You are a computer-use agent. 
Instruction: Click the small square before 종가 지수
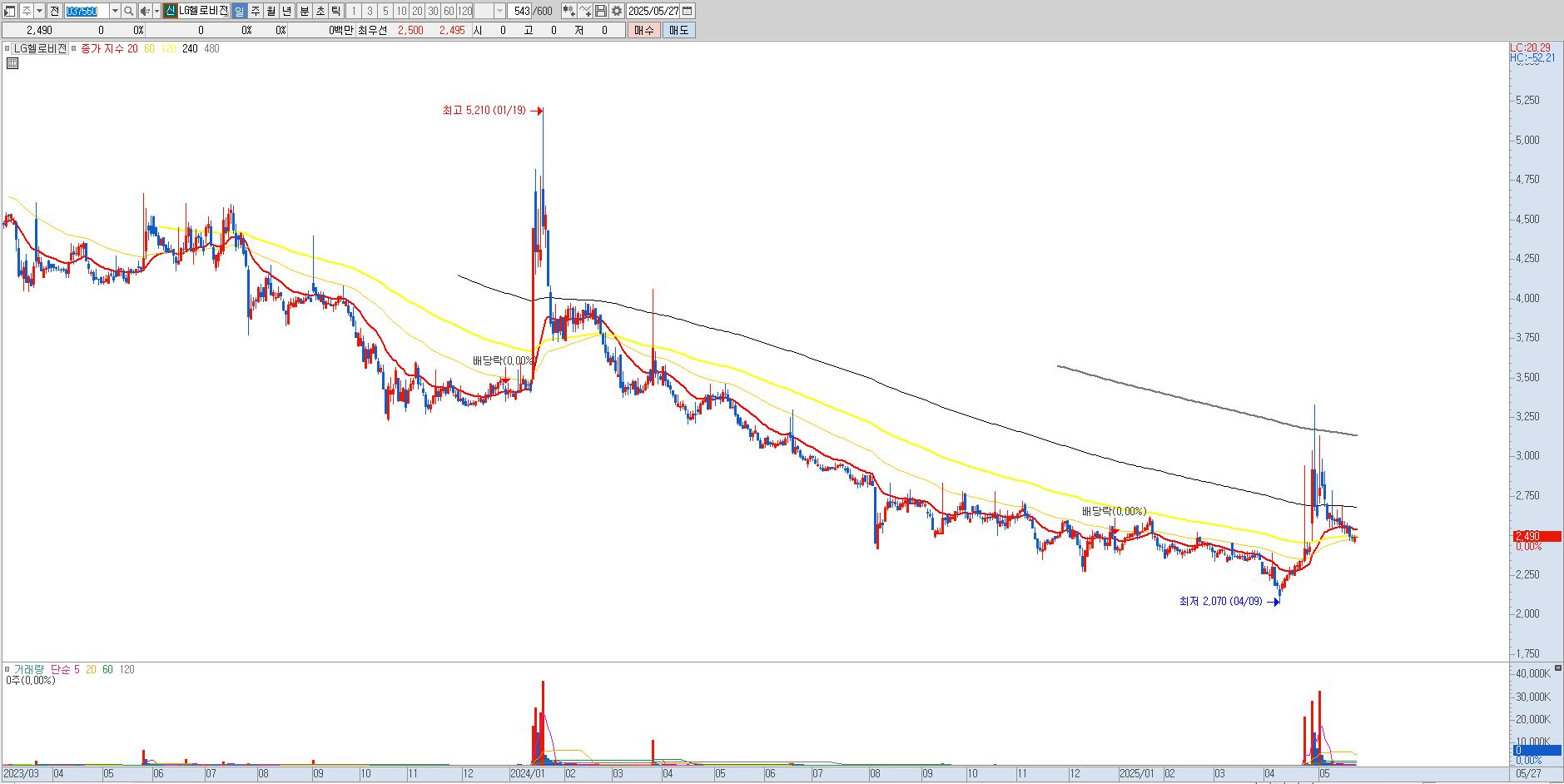(75, 49)
